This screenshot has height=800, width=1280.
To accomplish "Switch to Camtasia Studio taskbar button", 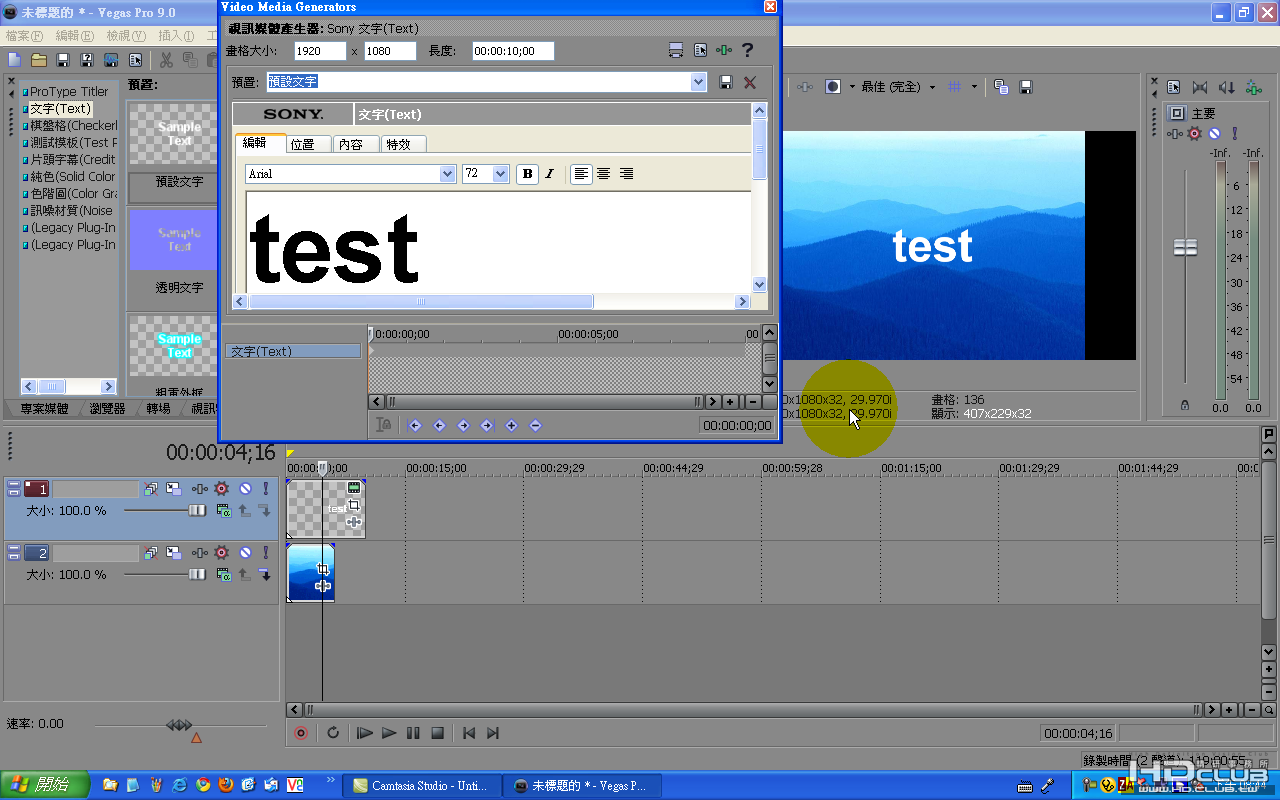I will click(420, 786).
